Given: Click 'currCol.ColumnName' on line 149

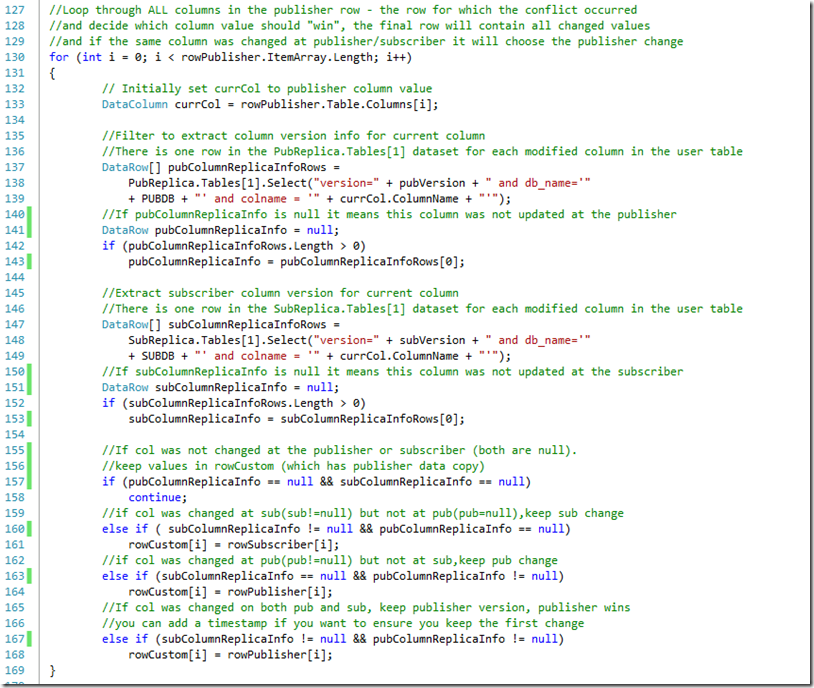Looking at the screenshot, I should 399,356.
